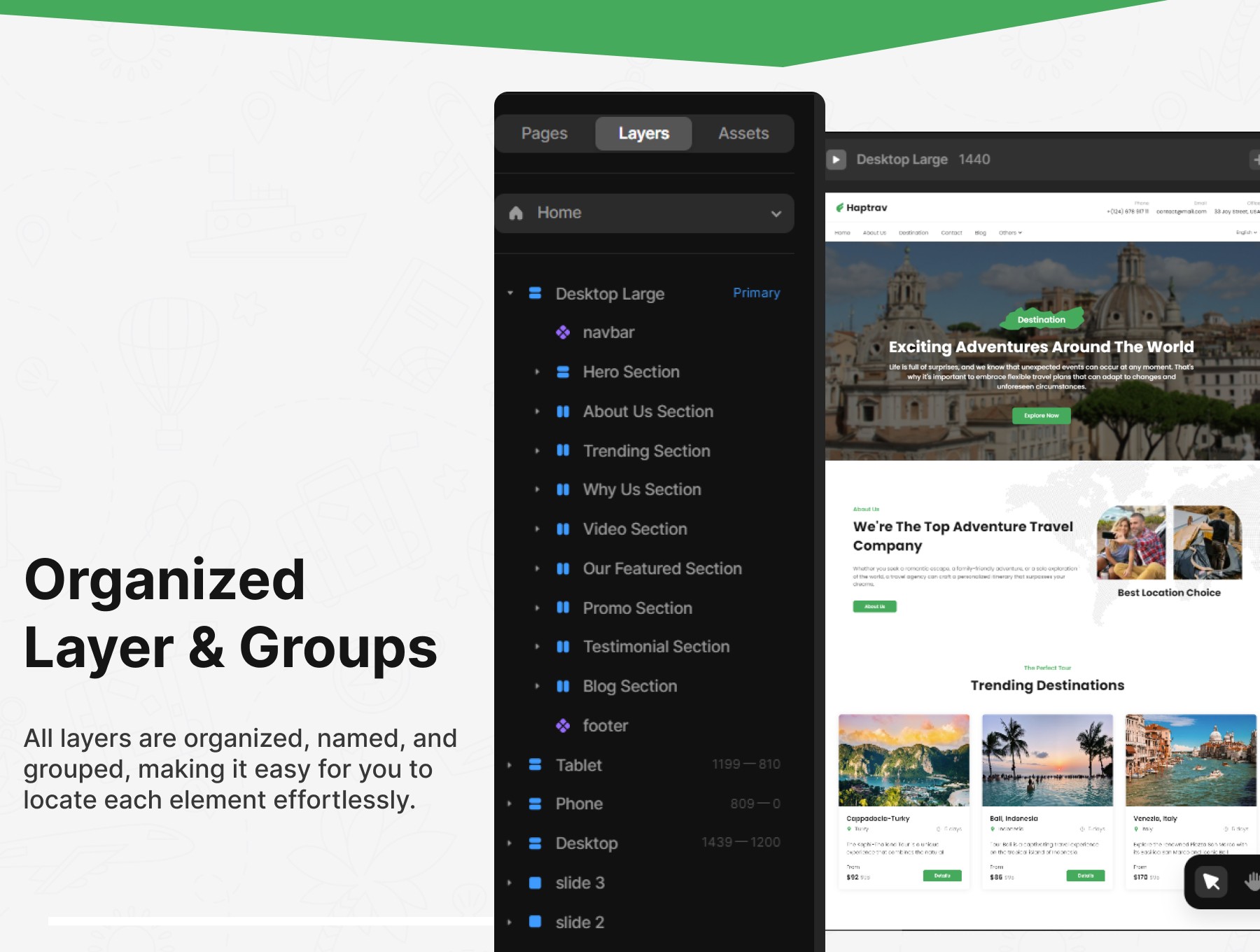Screen dimensions: 1260x952
Task: Open the Cappadocia-Turkey card image
Action: click(x=904, y=760)
